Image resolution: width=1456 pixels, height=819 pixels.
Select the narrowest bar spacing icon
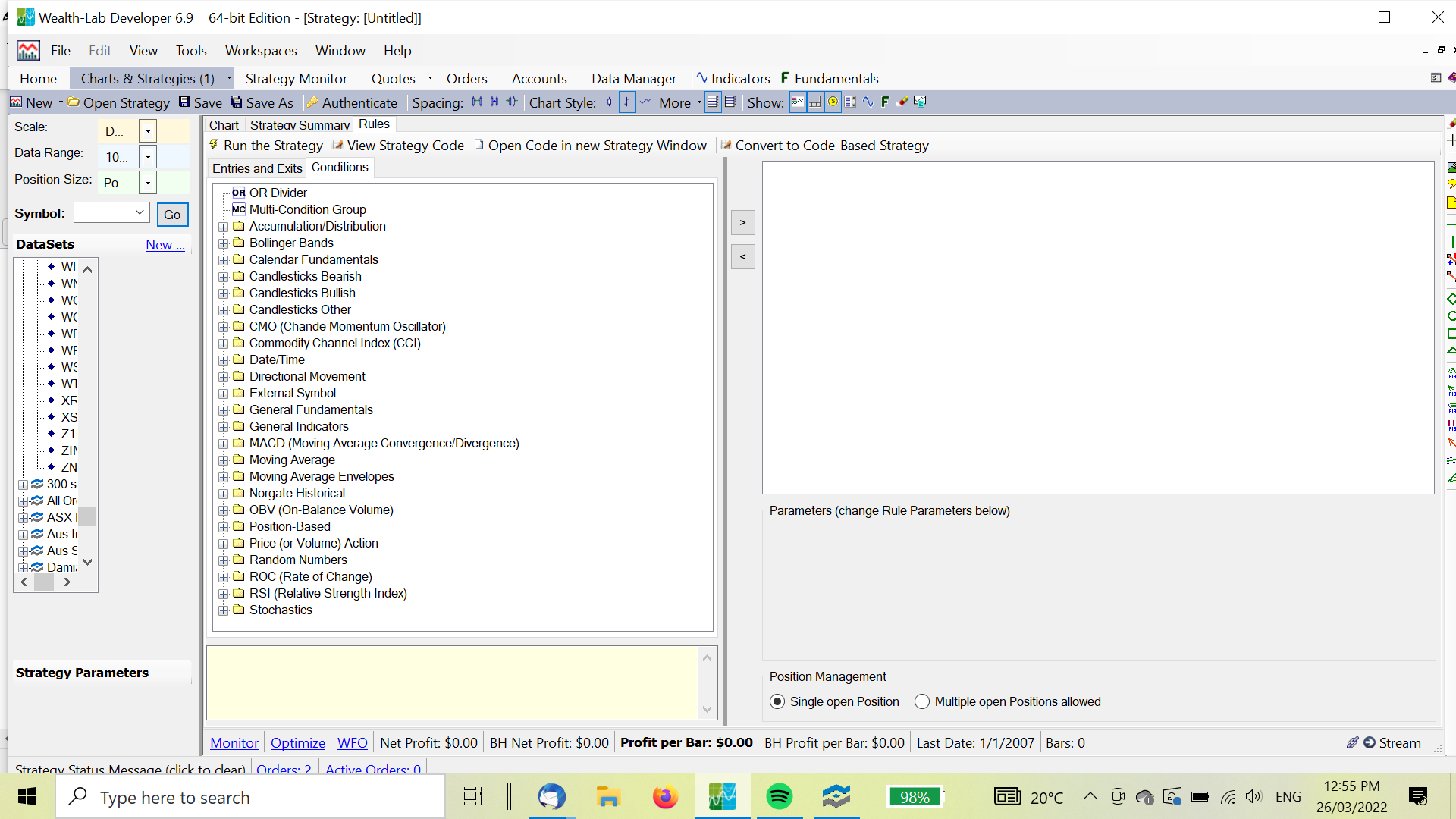pyautogui.click(x=512, y=102)
